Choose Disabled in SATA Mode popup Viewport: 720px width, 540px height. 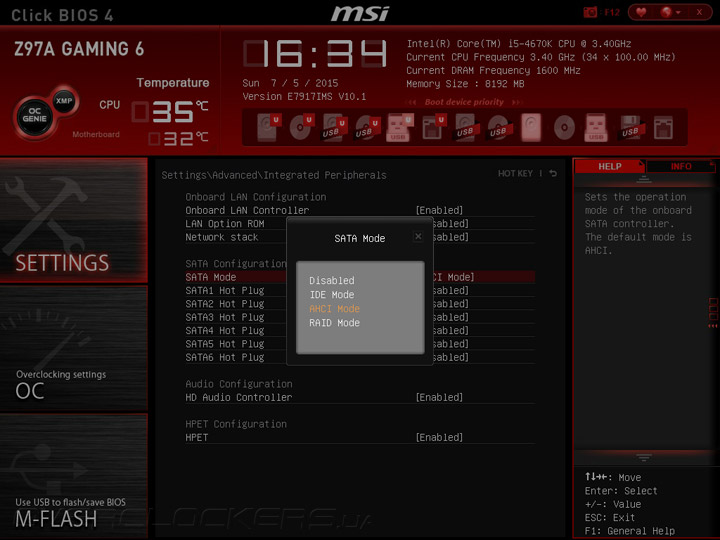[x=332, y=280]
